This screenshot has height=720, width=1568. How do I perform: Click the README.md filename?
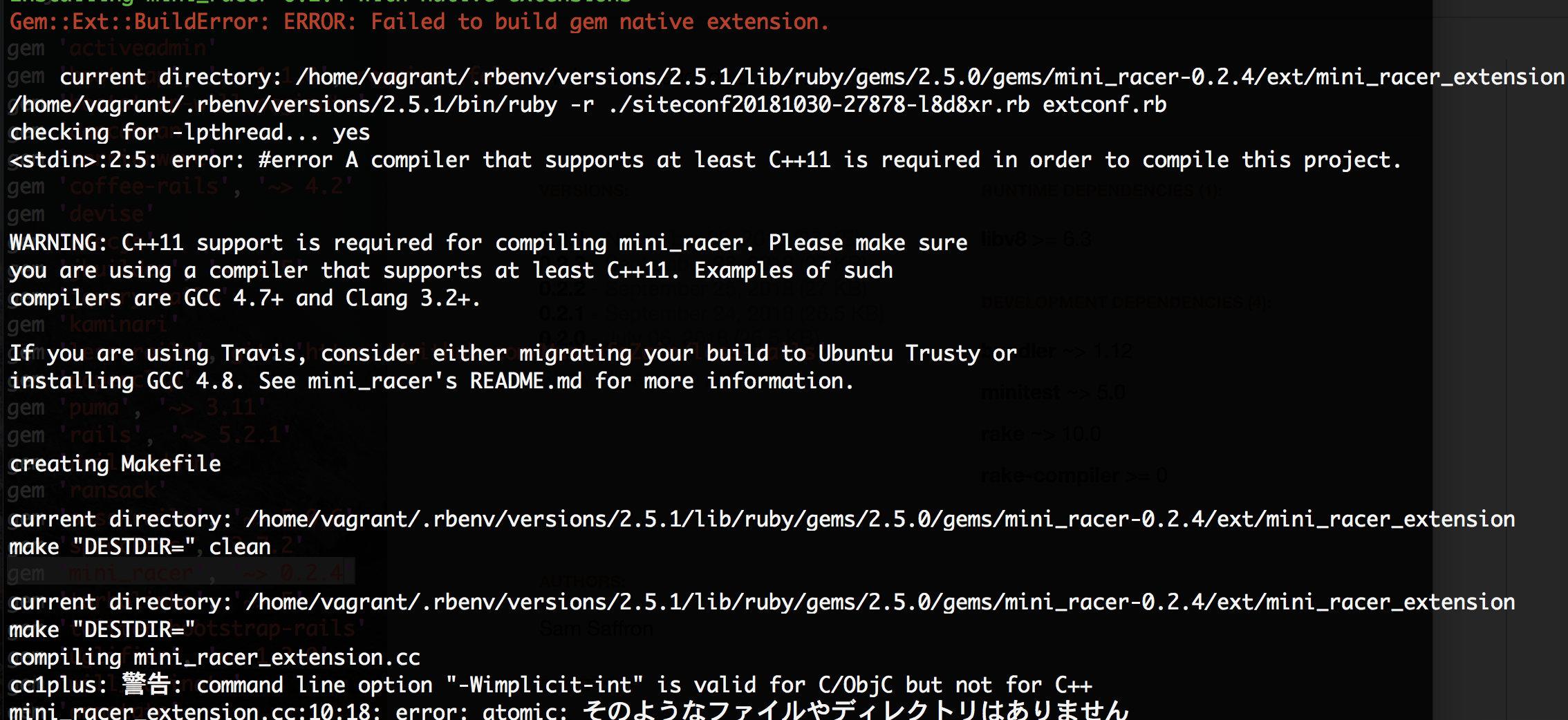coord(525,381)
